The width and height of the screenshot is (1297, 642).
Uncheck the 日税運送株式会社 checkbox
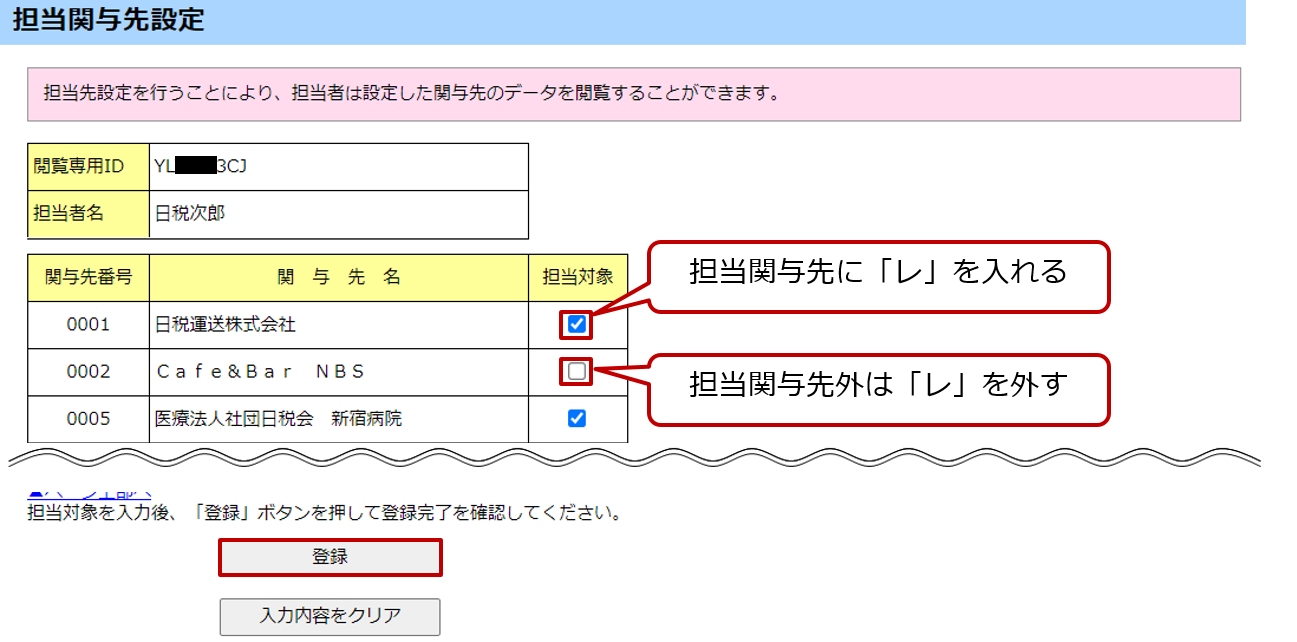coord(576,324)
